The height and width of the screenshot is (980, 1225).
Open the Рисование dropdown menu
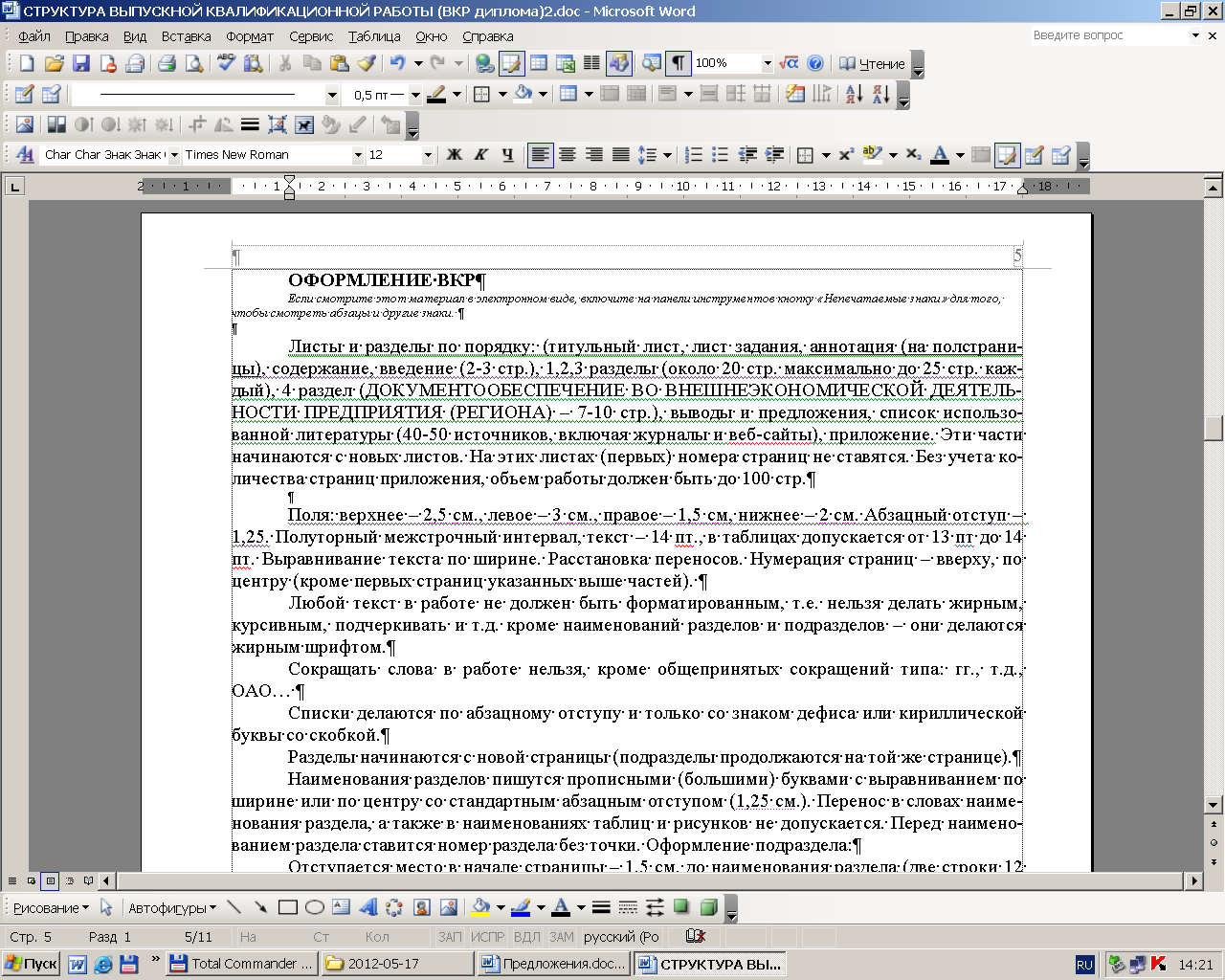pos(51,907)
